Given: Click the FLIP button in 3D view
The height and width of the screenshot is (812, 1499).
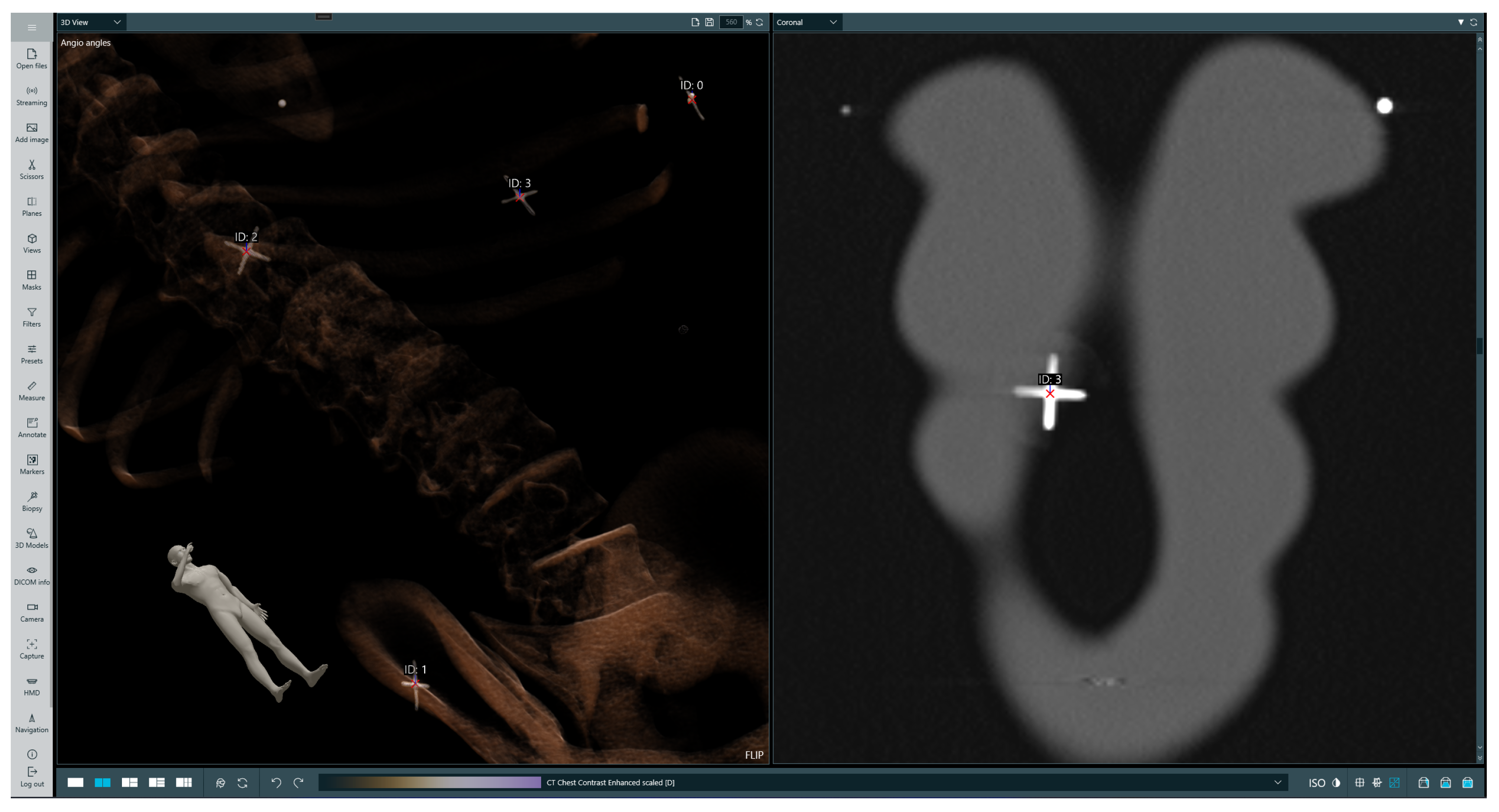Looking at the screenshot, I should [x=754, y=755].
